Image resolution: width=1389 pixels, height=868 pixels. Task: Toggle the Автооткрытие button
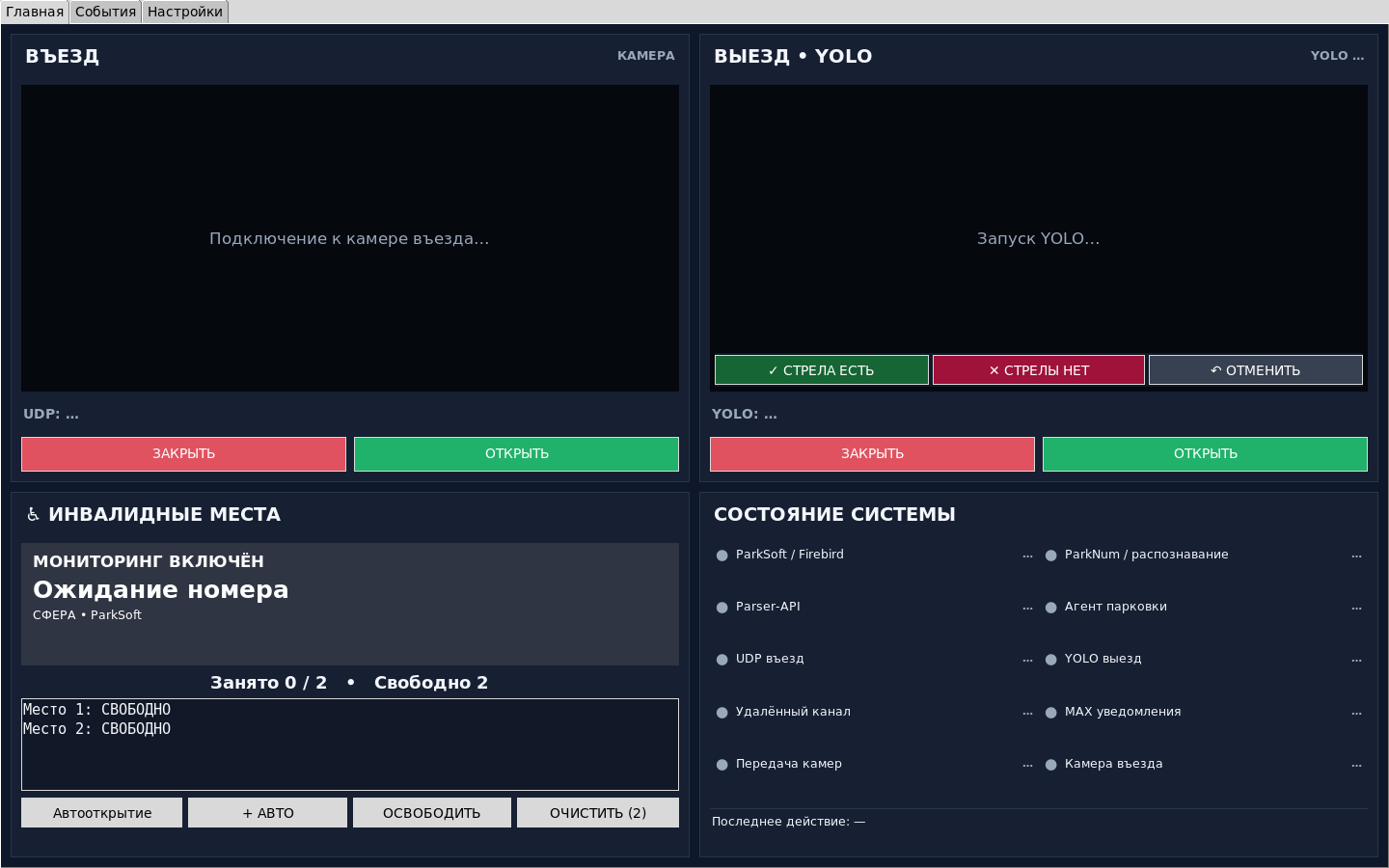tap(102, 813)
